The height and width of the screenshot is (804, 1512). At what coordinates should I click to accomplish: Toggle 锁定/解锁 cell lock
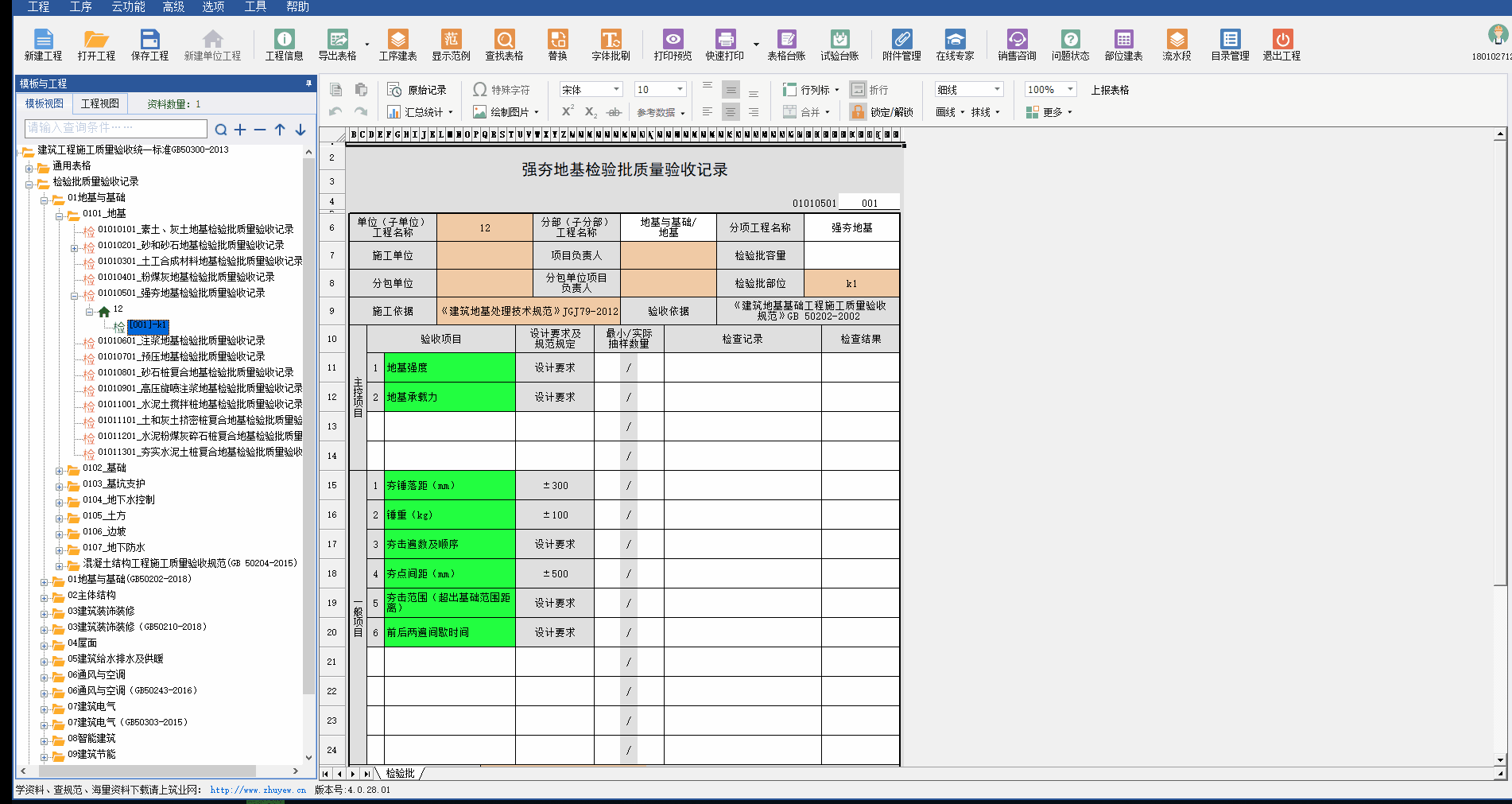coord(882,112)
